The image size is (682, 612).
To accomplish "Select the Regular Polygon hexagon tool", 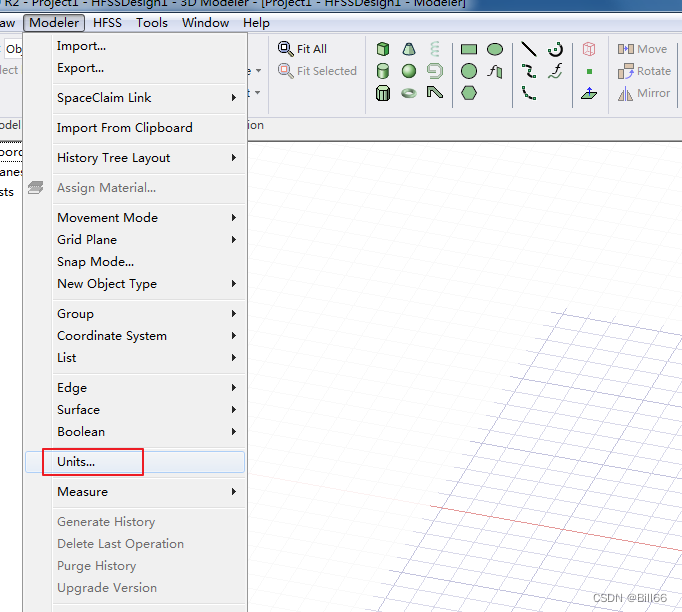I will pyautogui.click(x=469, y=93).
